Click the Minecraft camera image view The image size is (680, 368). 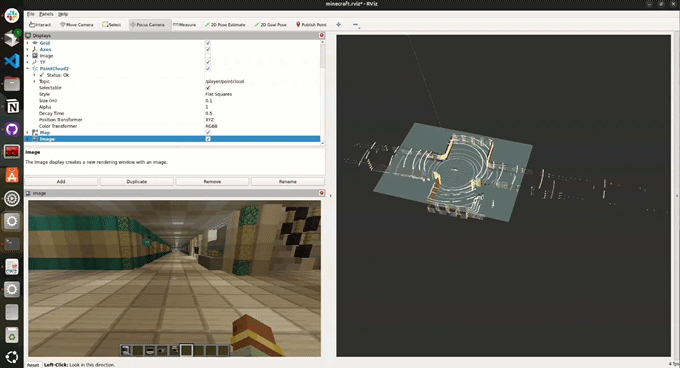coord(175,278)
